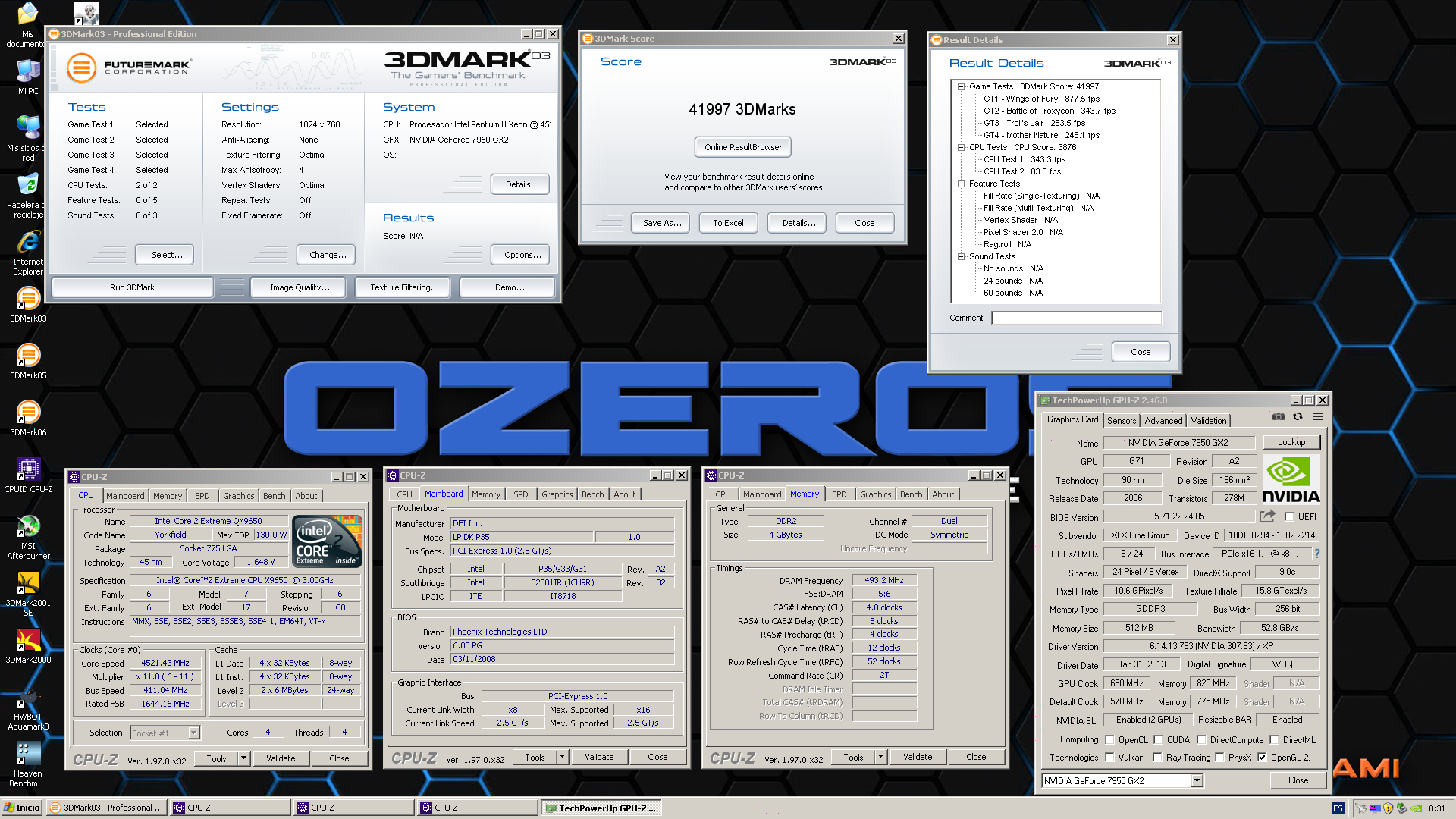Viewport: 1456px width, 819px height.
Task: Open Tools dropdown arrow in CPU-Z CPU window
Action: coord(243,758)
